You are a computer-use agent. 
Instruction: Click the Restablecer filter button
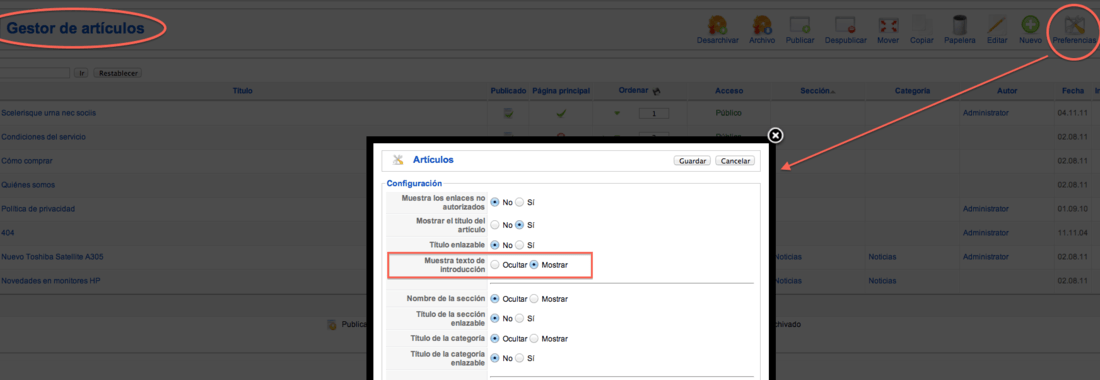(118, 73)
